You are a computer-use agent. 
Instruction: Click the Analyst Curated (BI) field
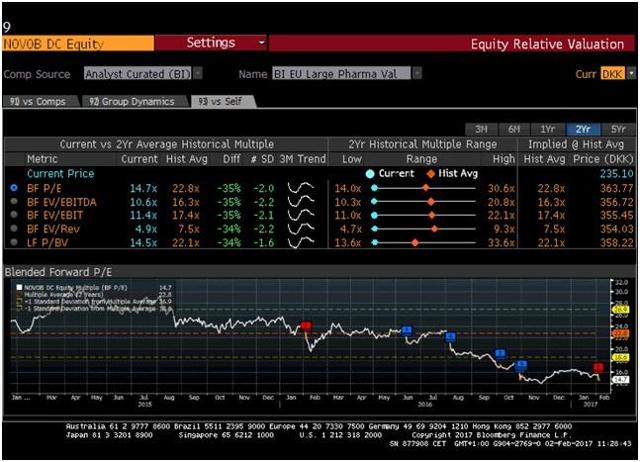(138, 73)
